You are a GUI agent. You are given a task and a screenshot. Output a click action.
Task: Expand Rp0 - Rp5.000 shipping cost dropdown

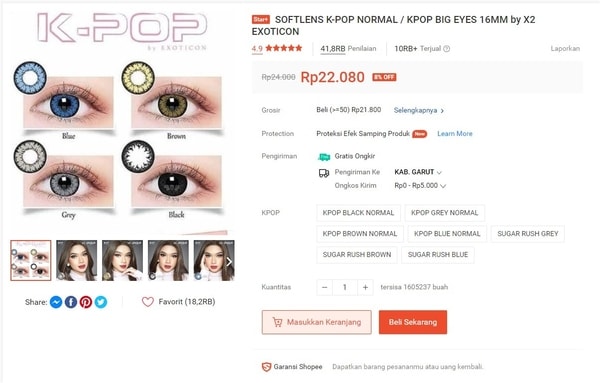point(420,186)
